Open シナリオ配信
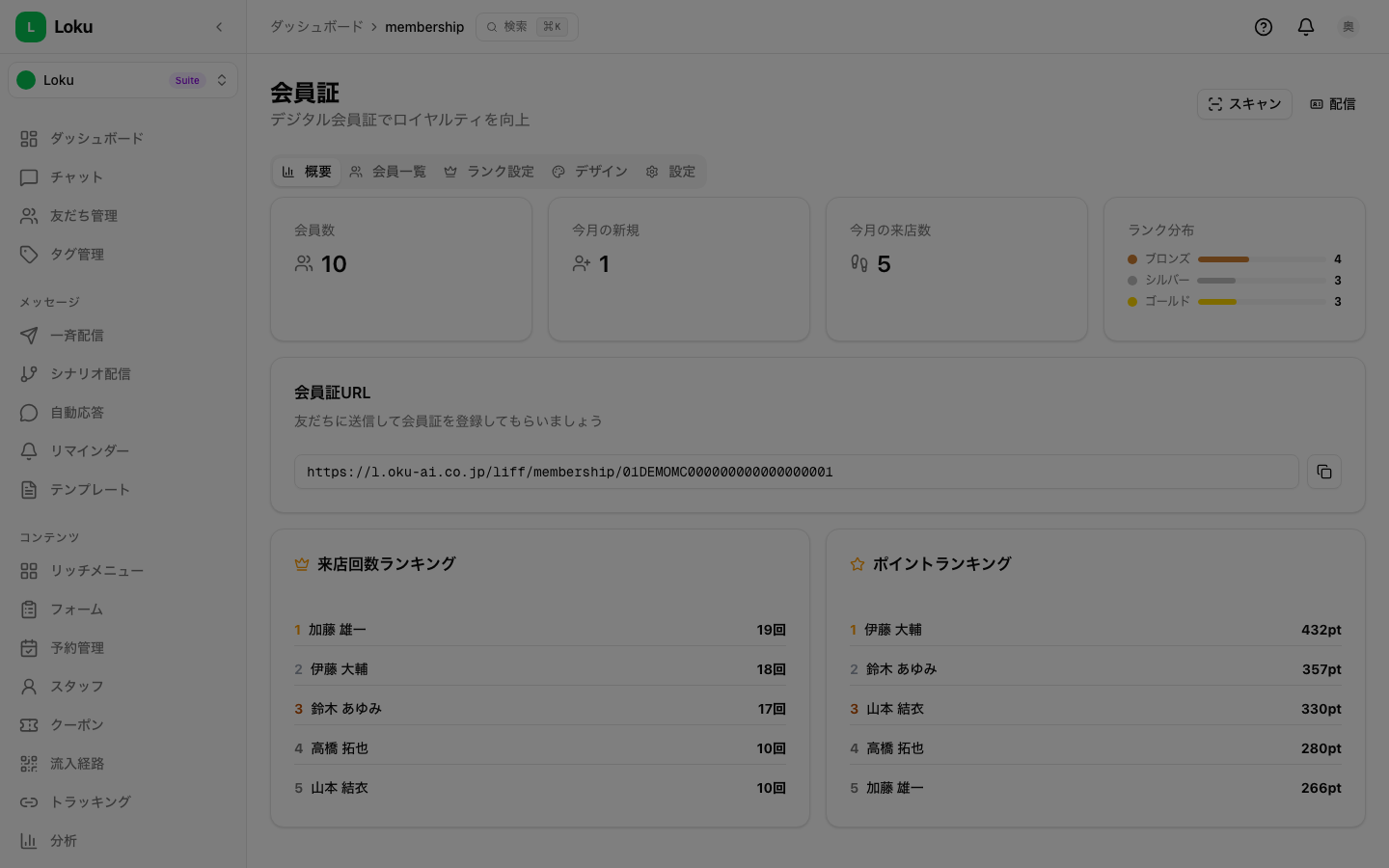 click(x=123, y=374)
